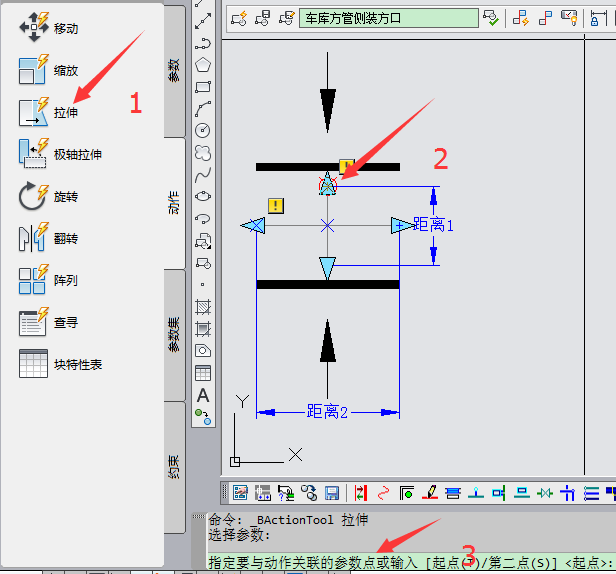The height and width of the screenshot is (574, 616).
Task: Click the block name field 车库方管侧装方口
Action: coord(389,18)
